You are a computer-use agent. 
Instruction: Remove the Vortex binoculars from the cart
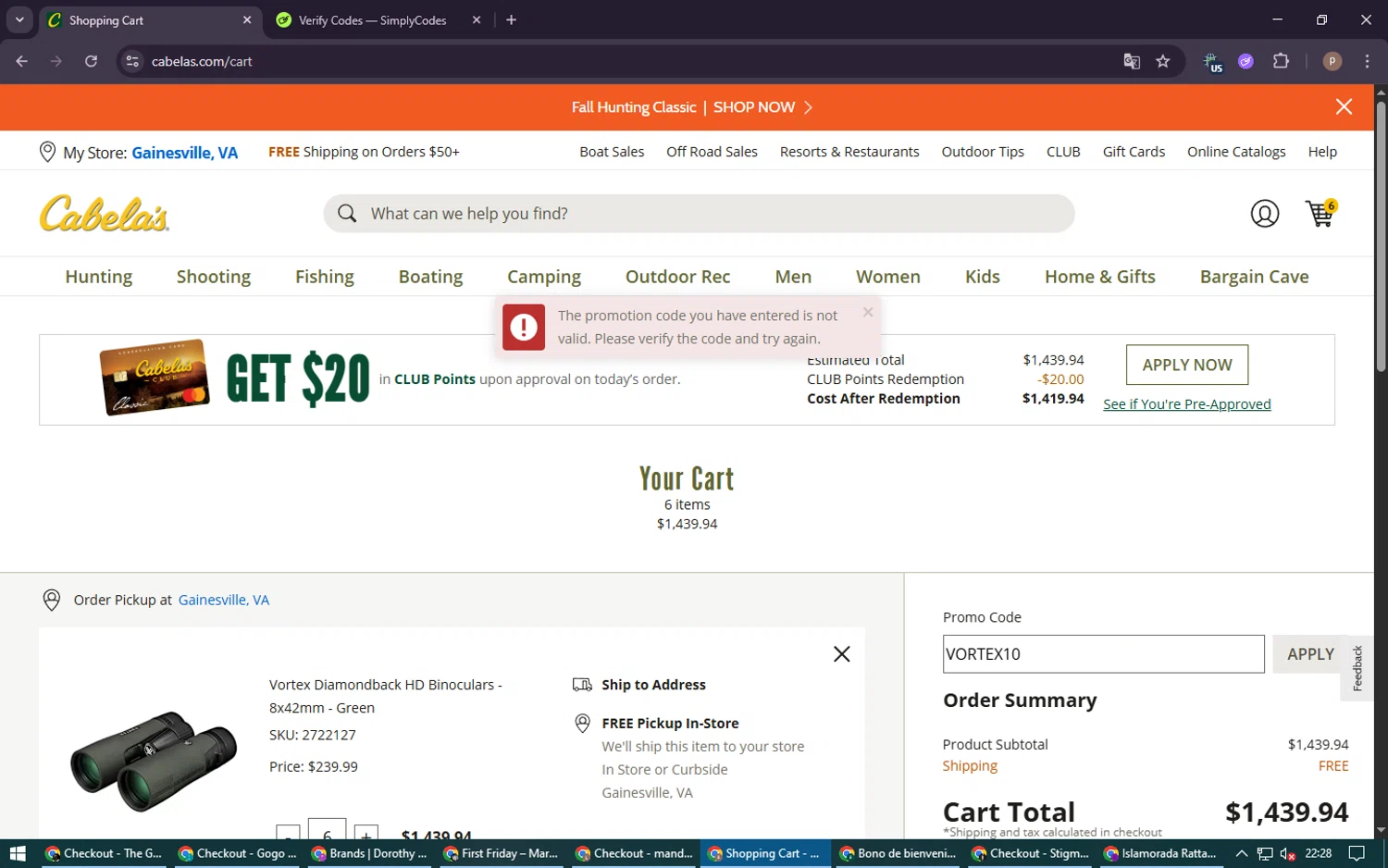tap(841, 654)
